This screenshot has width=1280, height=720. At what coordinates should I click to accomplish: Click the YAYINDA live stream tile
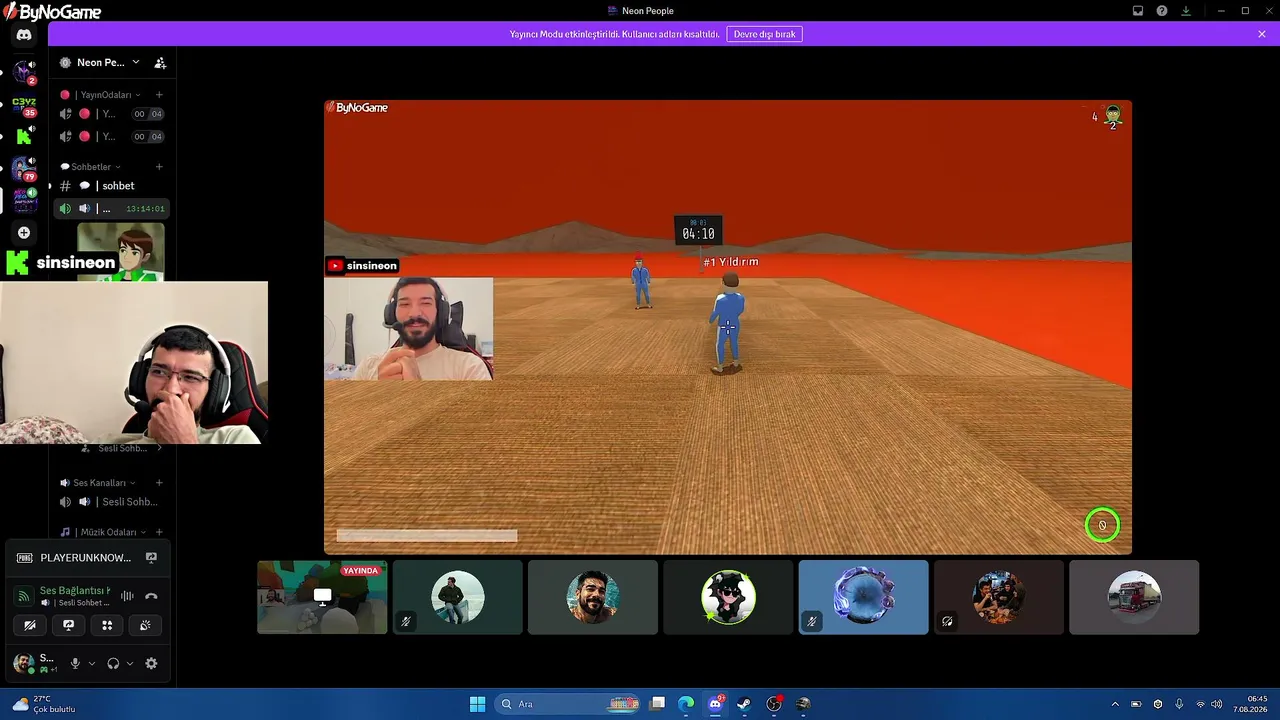coord(322,597)
